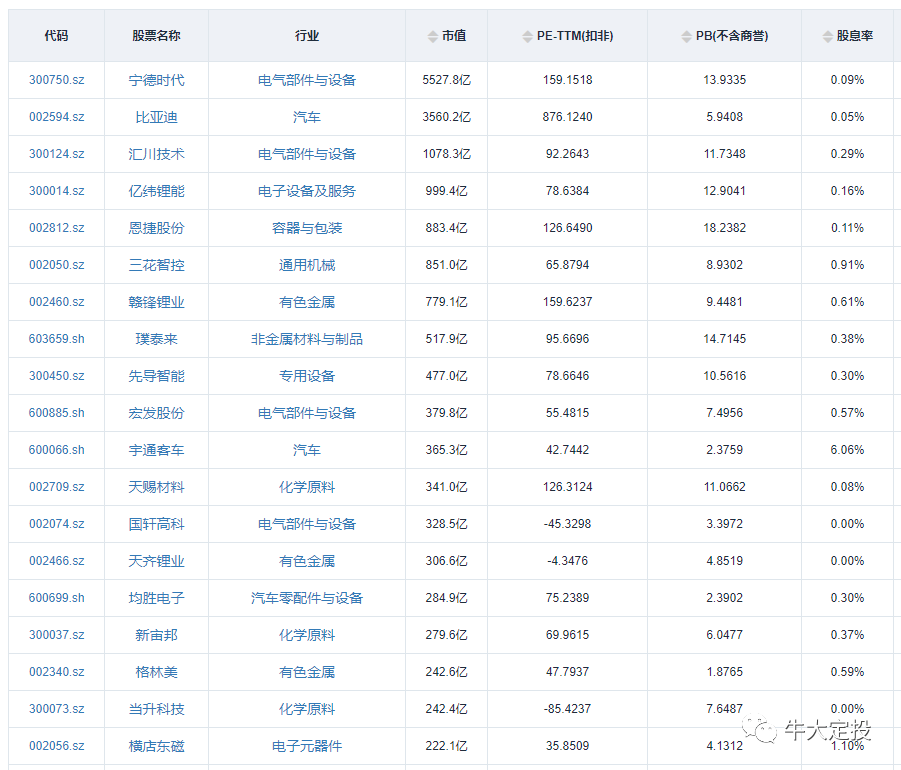The height and width of the screenshot is (770, 901).
Task: Open the 宇通客车 stock name link
Action: [156, 450]
